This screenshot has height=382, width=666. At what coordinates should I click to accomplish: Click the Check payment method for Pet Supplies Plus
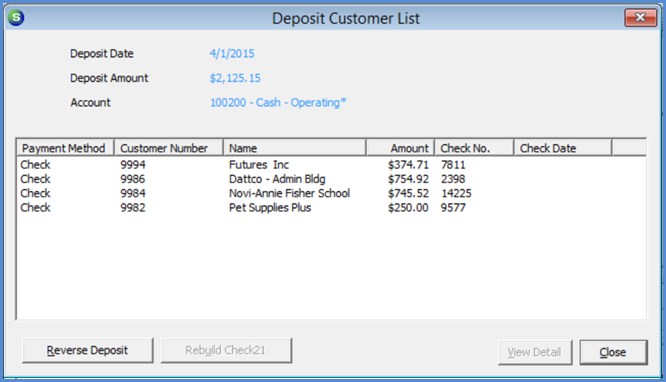pos(35,208)
